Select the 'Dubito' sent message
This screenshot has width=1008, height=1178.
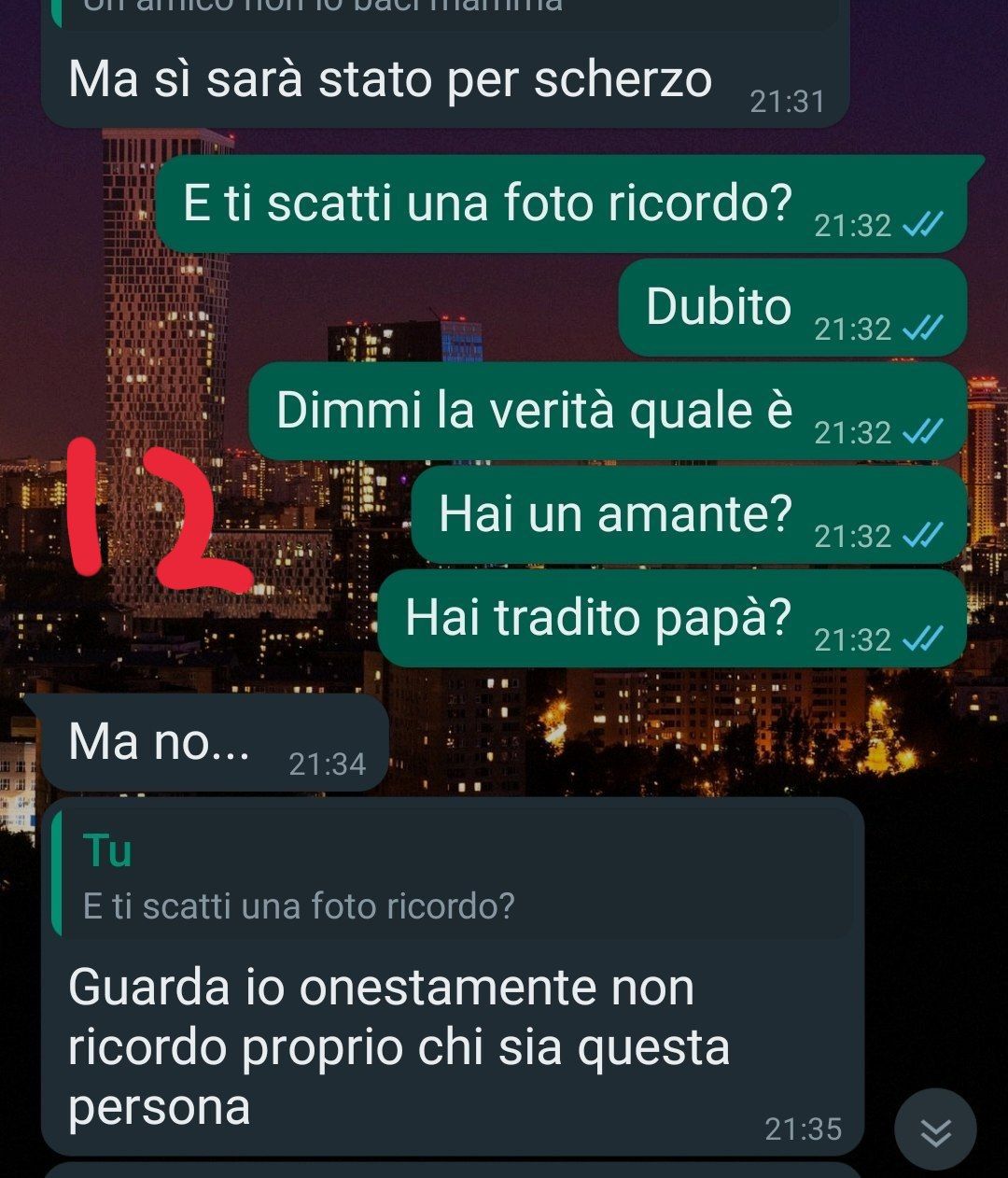791,307
